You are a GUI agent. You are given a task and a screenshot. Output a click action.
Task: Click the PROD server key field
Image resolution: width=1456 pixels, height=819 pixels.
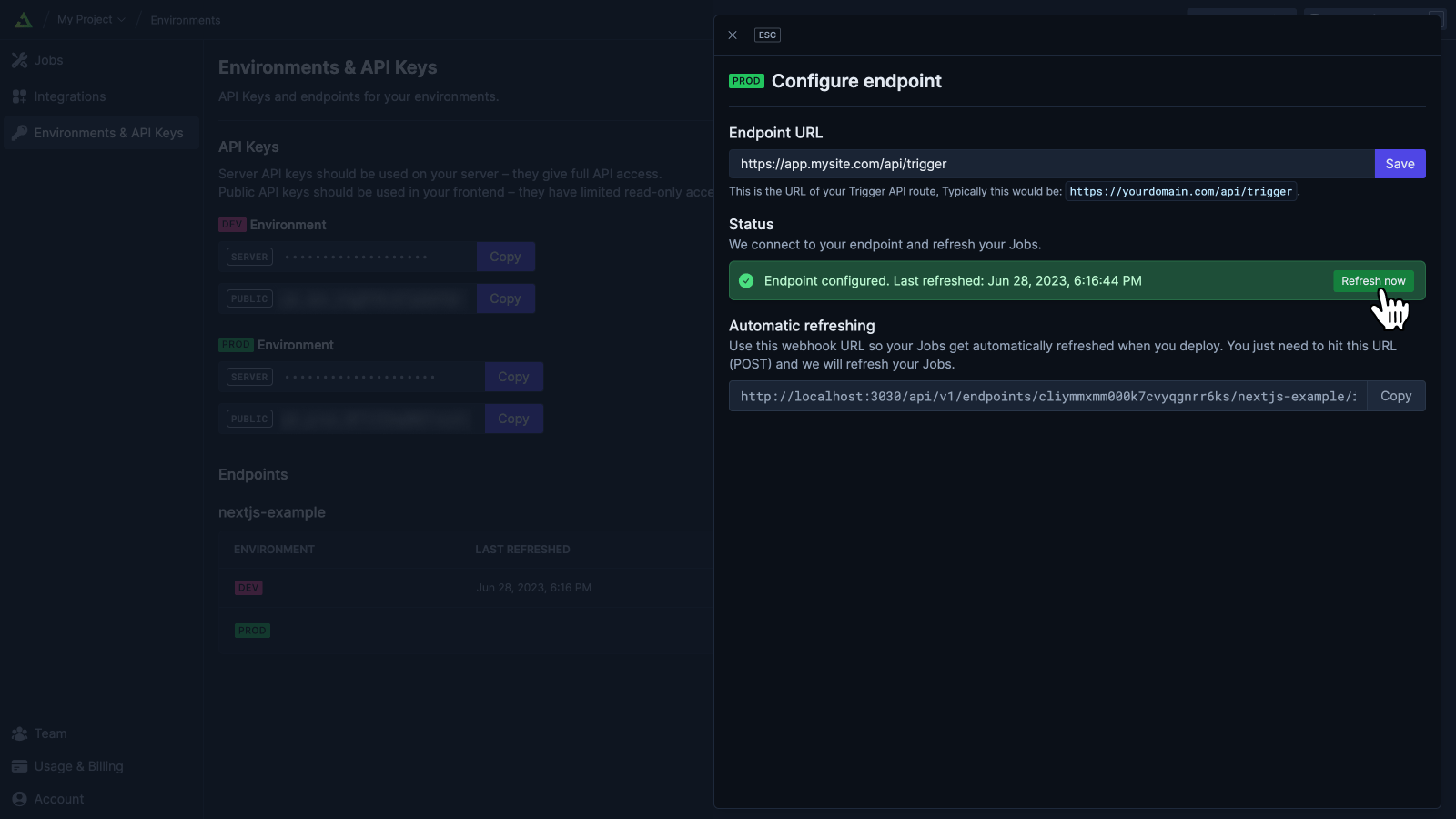(351, 377)
